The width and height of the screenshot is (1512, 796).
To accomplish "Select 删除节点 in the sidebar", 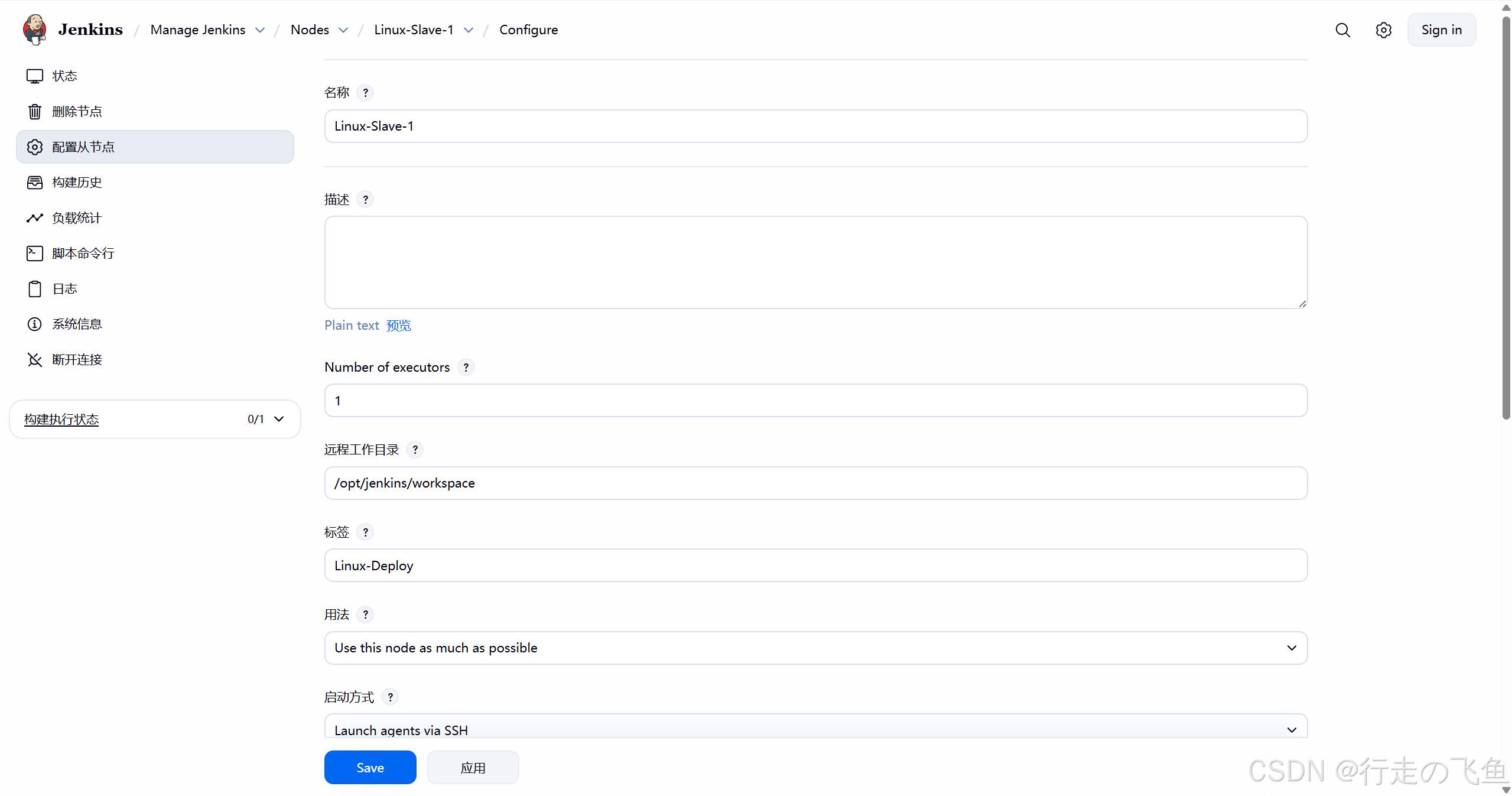I will [155, 112].
